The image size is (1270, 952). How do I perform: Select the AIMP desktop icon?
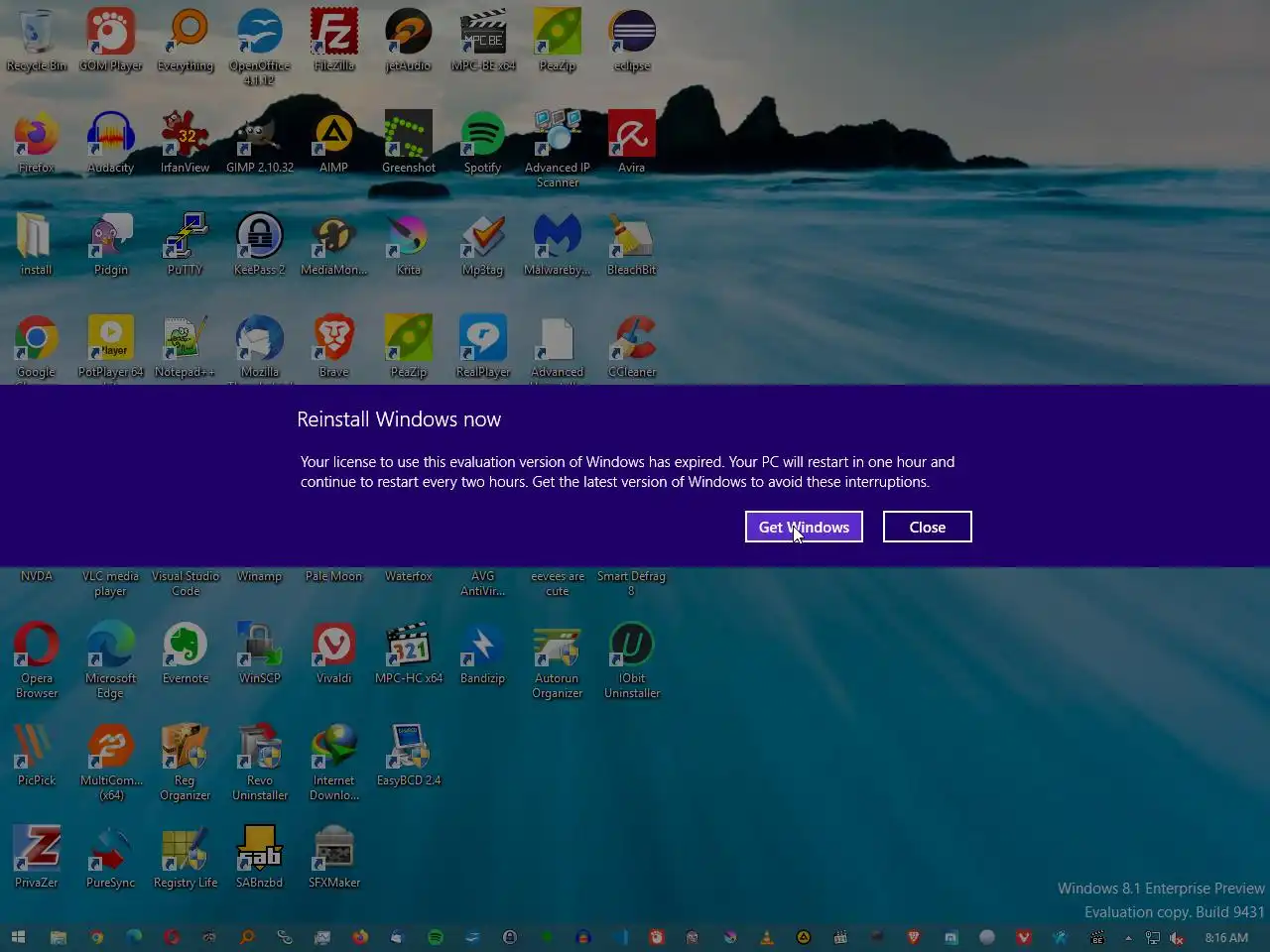334,143
